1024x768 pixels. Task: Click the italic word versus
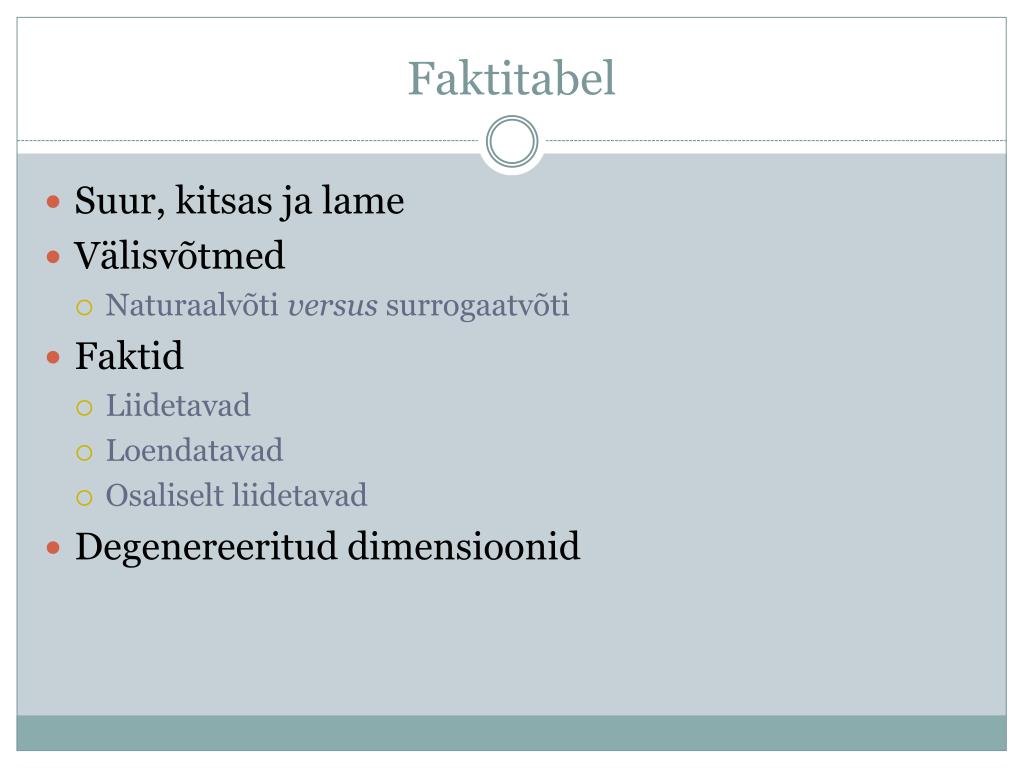pyautogui.click(x=332, y=306)
